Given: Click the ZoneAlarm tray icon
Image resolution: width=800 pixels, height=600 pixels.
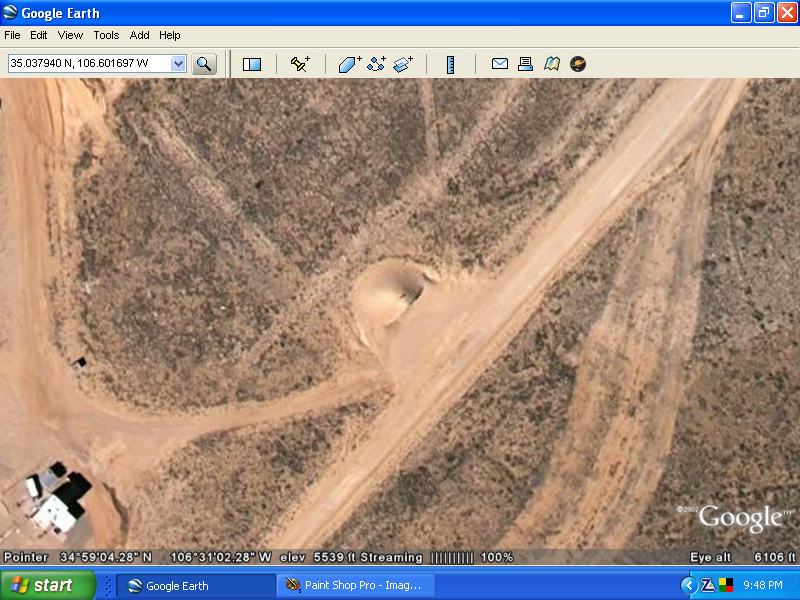Looking at the screenshot, I should [x=708, y=585].
